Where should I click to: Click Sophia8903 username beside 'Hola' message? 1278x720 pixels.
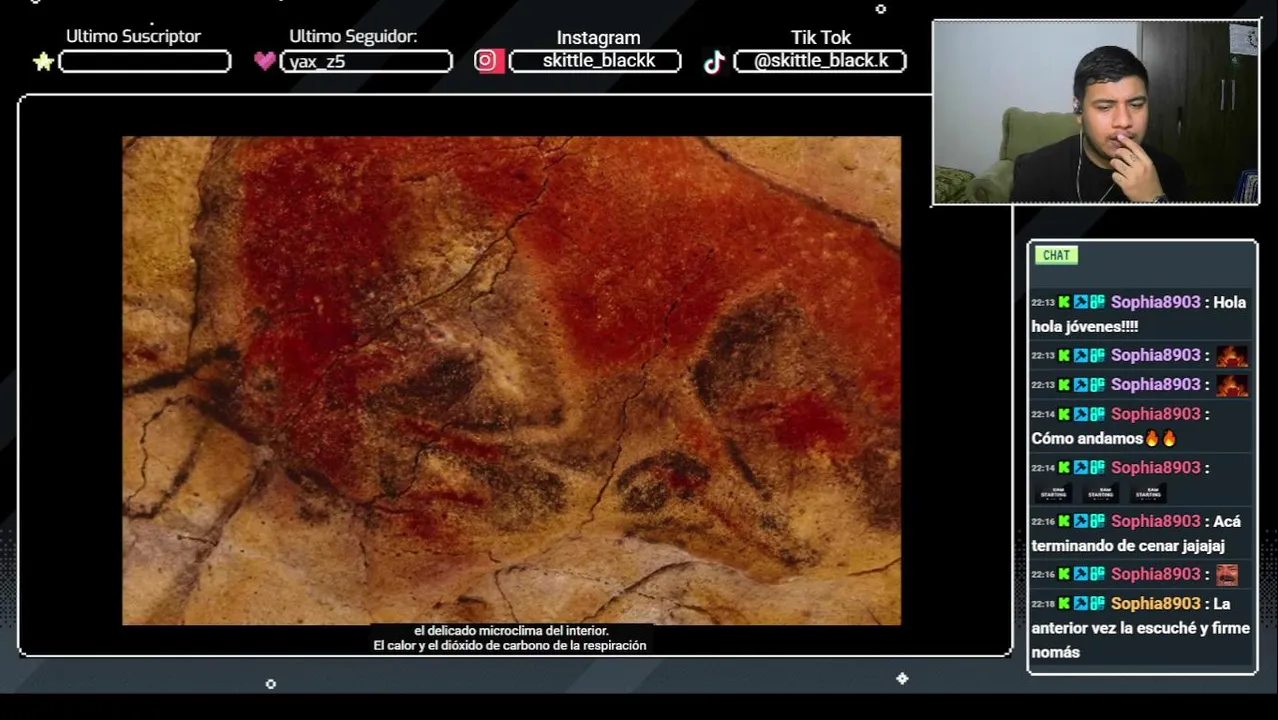point(1155,302)
